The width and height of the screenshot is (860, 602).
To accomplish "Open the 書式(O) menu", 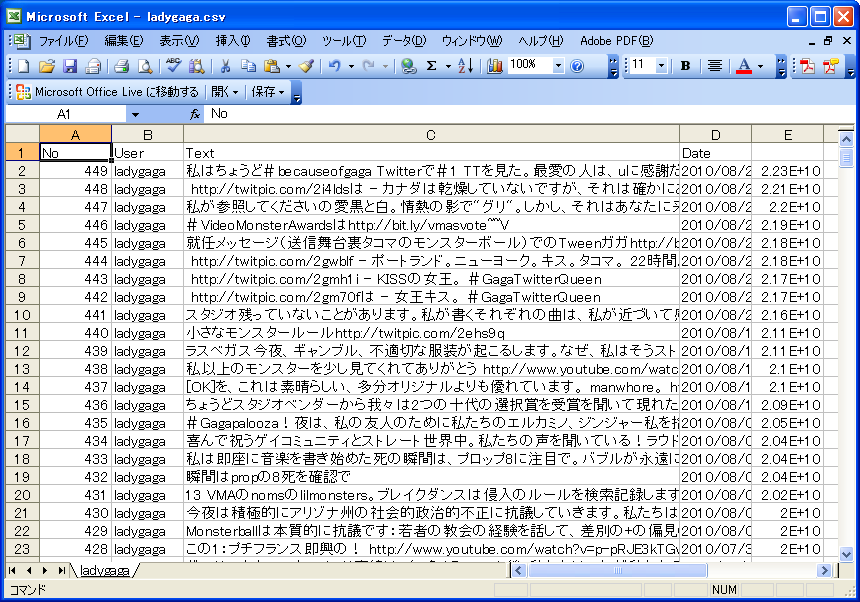I will (x=286, y=41).
